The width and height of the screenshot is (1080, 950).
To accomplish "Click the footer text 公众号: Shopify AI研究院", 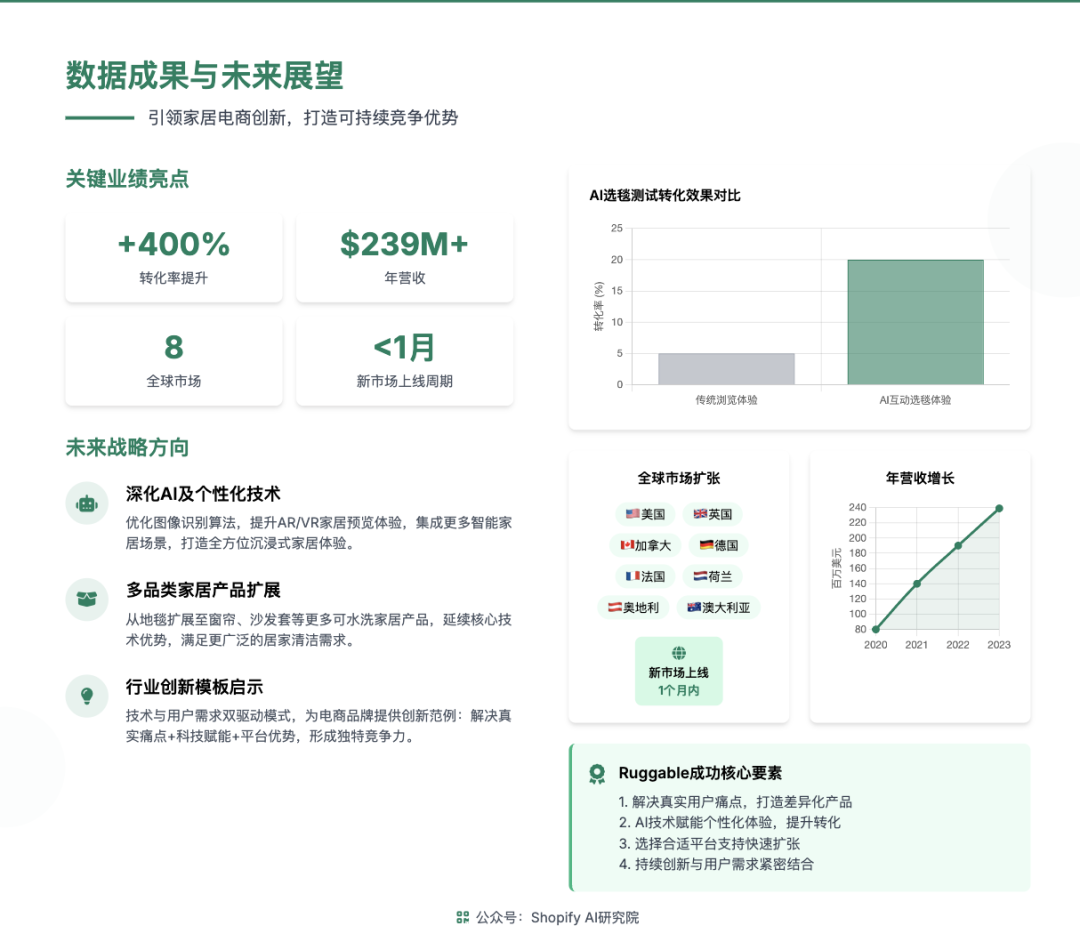I will [x=557, y=918].
